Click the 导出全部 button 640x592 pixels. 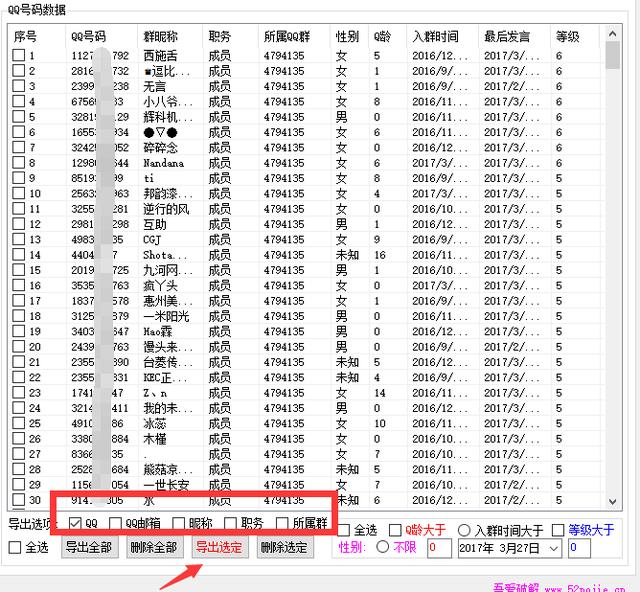point(90,548)
